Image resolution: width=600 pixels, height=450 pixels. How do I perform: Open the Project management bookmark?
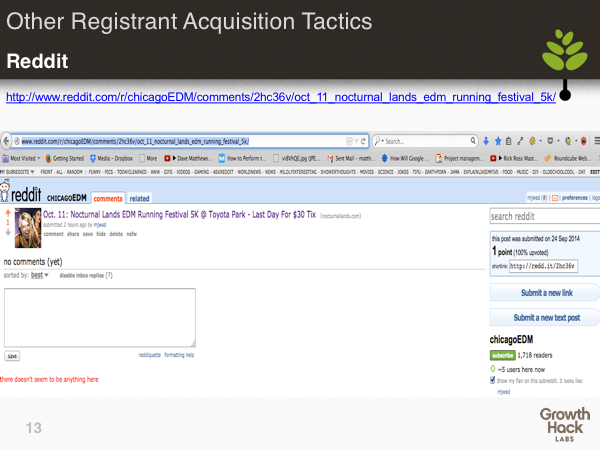(460, 158)
